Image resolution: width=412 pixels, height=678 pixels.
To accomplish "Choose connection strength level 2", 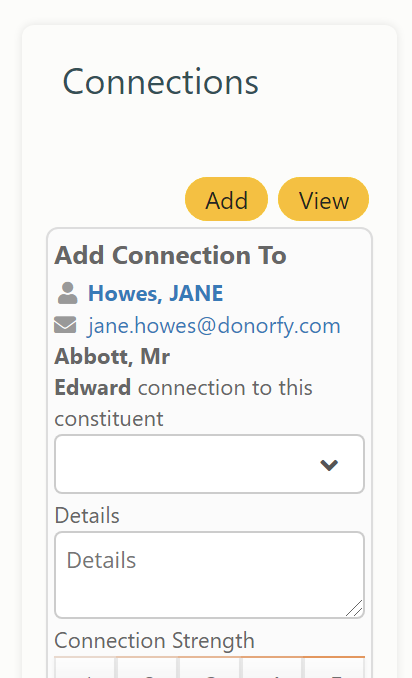I will (x=147, y=668).
